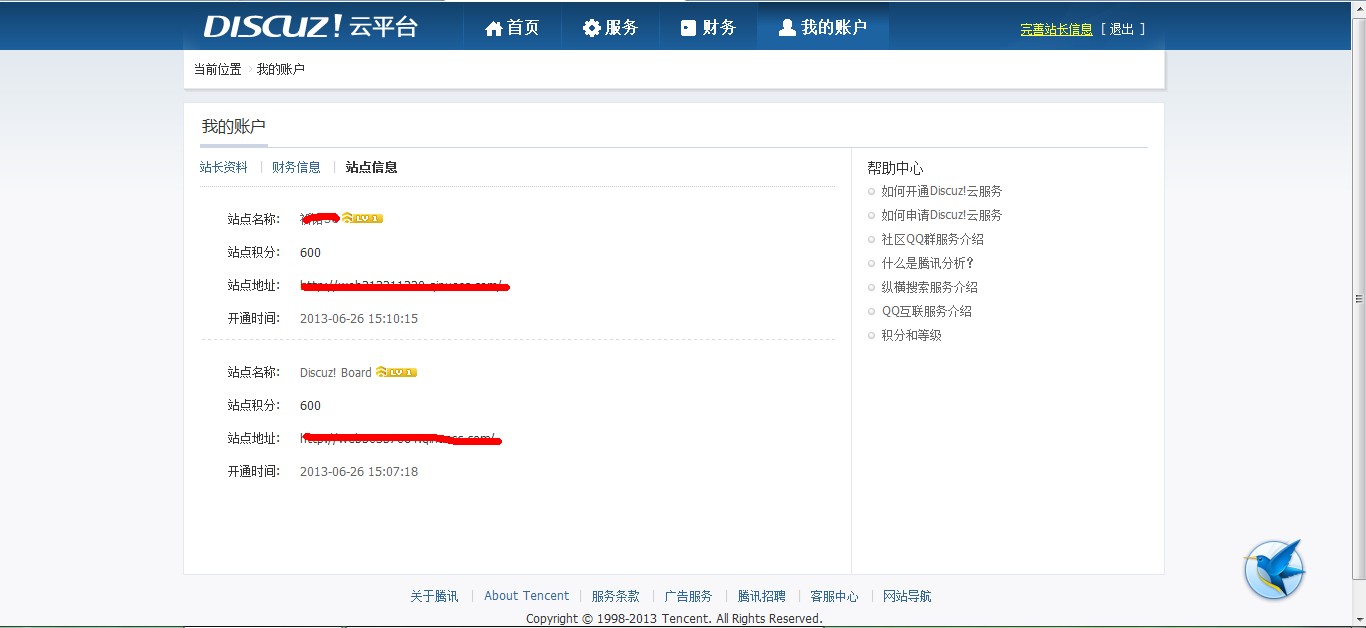Click the person icon beside 我的账户

coord(787,28)
